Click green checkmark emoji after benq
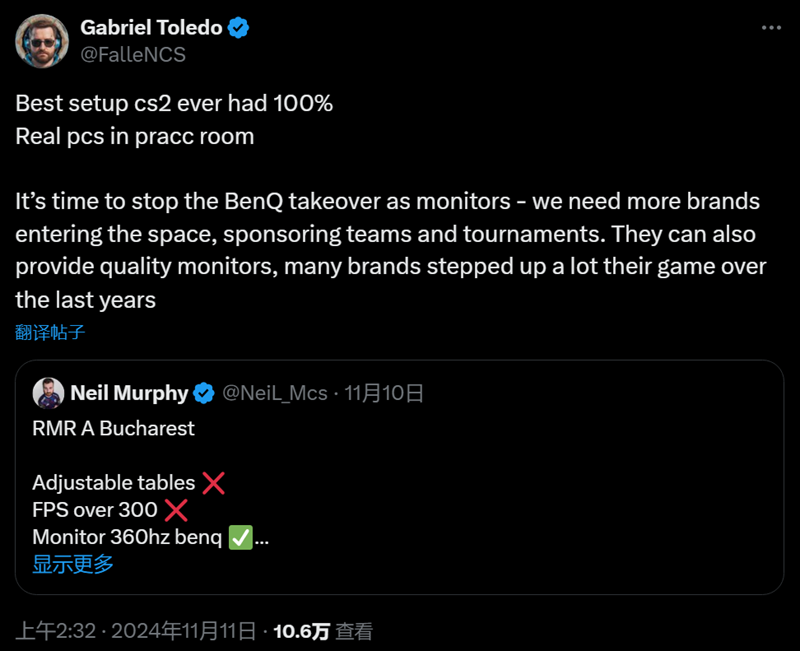 click(x=240, y=537)
